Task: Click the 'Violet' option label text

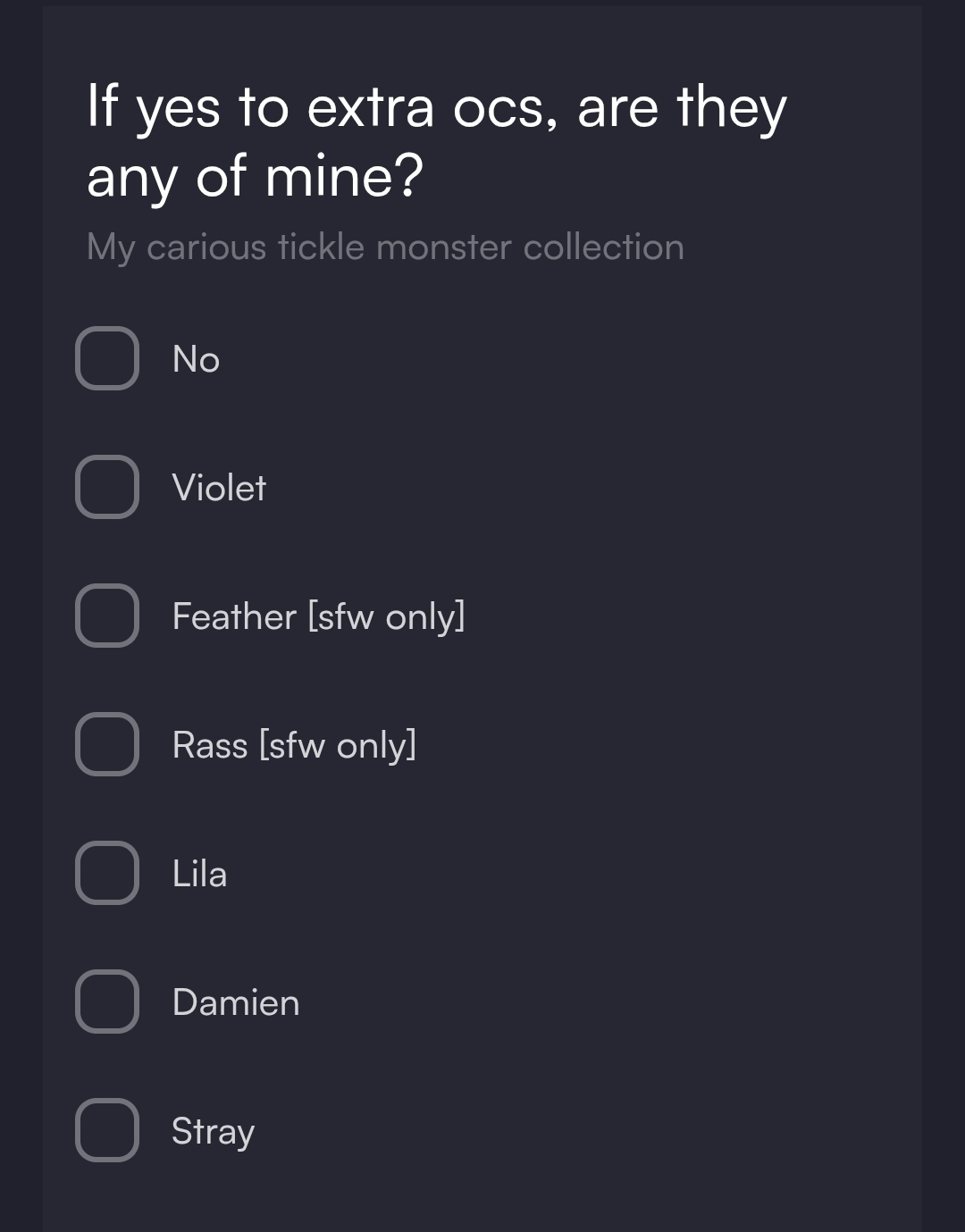Action: click(219, 488)
